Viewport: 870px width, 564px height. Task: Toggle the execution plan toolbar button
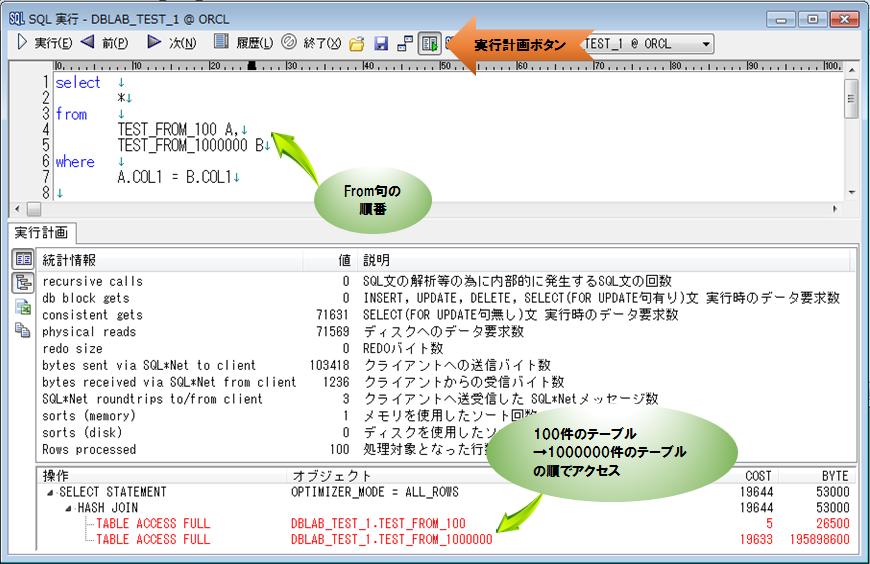tap(431, 44)
